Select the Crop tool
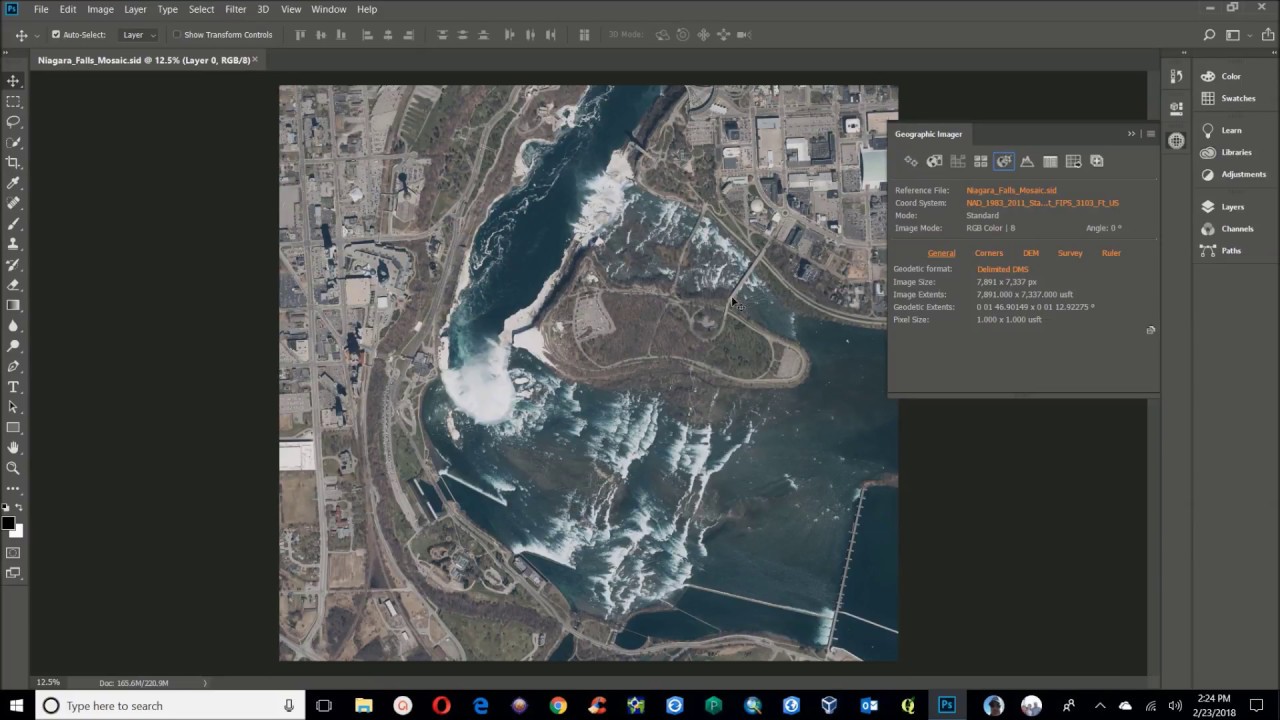The image size is (1280, 720). tap(13, 162)
